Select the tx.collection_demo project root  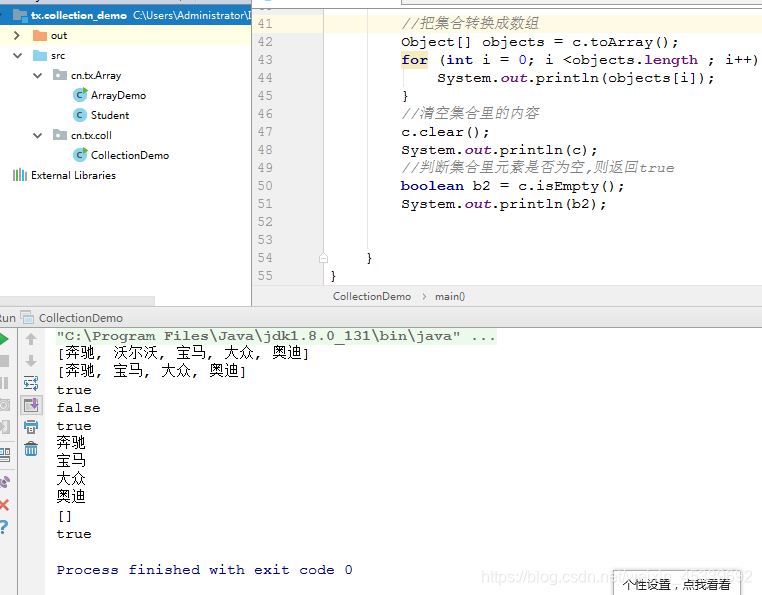click(x=78, y=15)
